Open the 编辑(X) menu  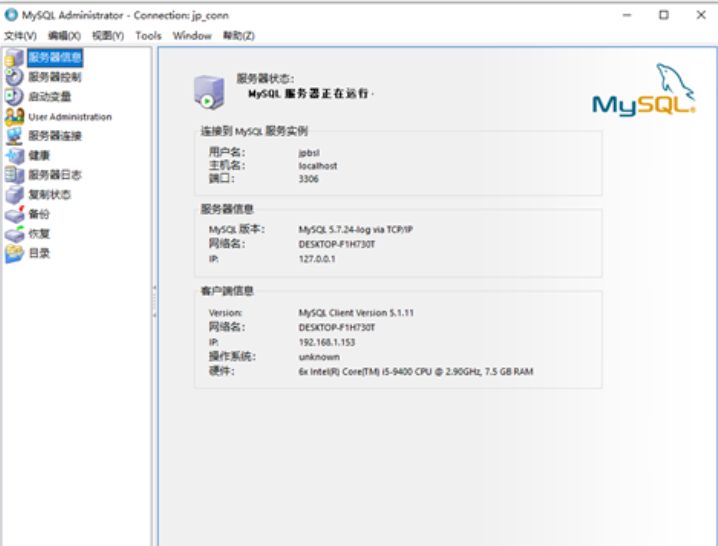point(65,36)
